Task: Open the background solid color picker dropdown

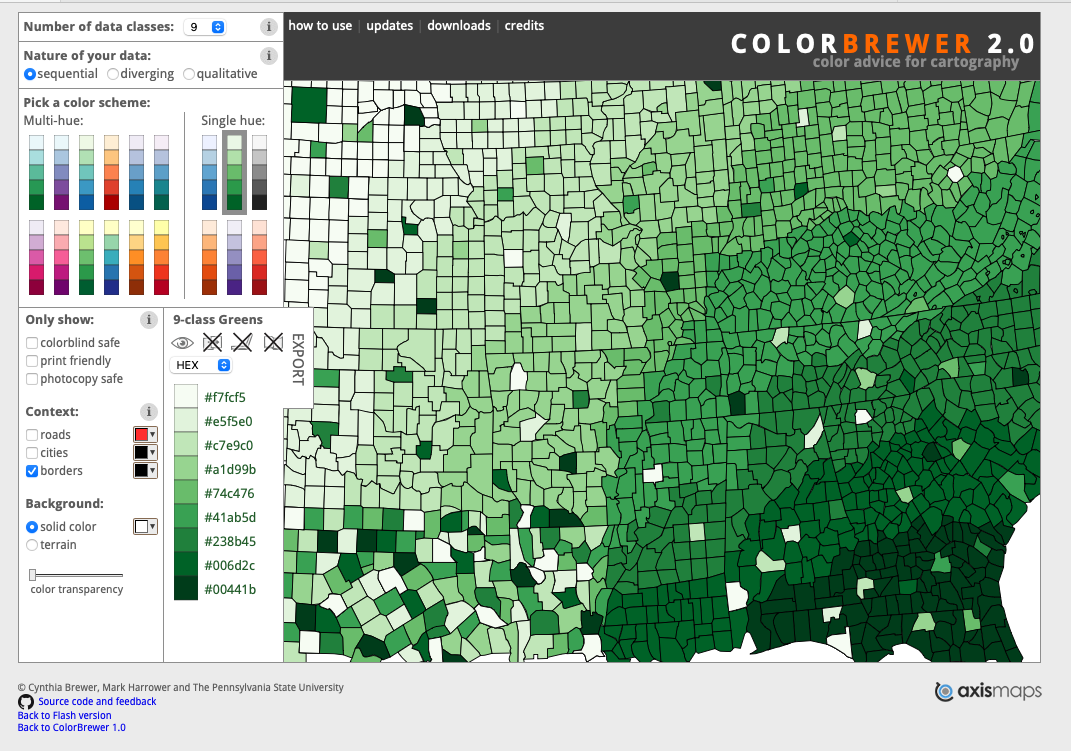Action: click(145, 526)
